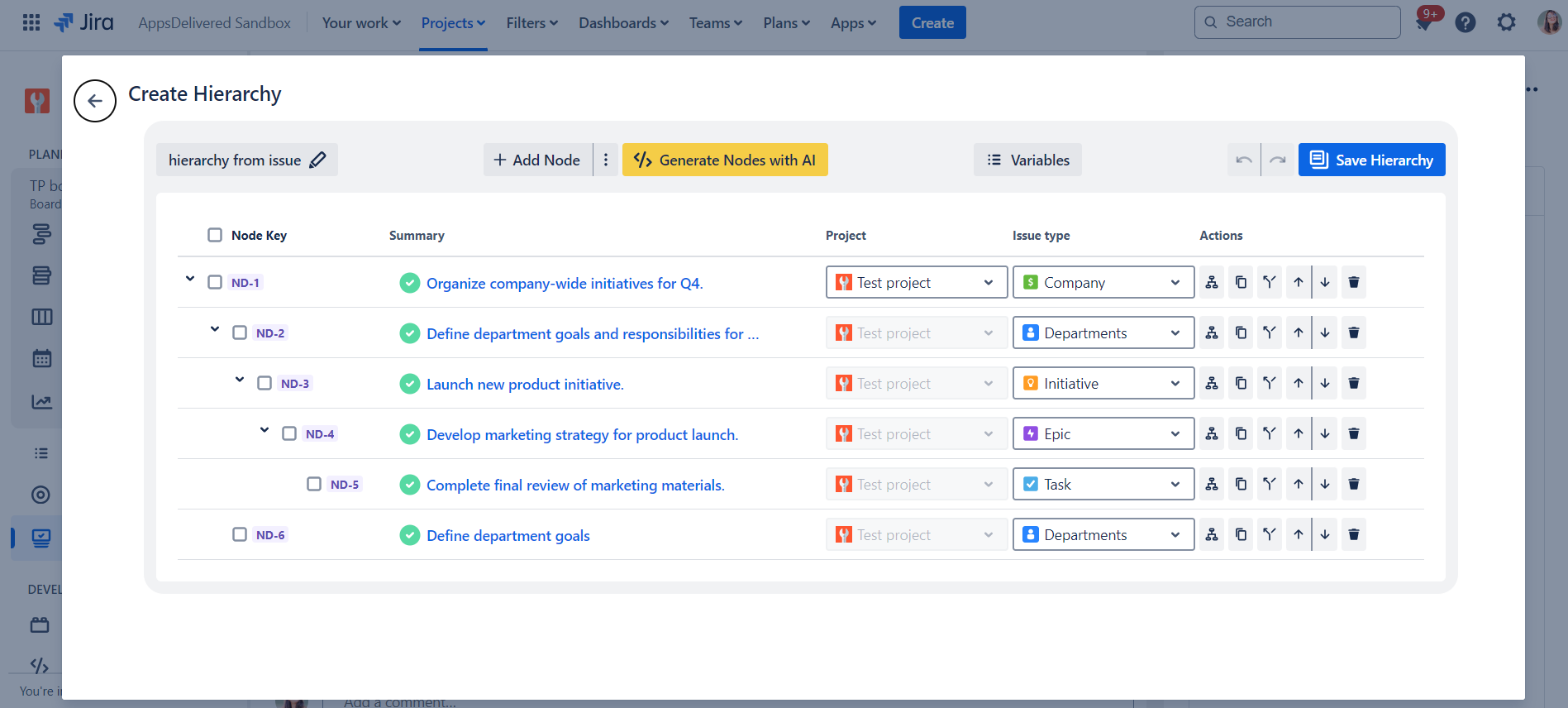1568x708 pixels.
Task: Delete the ND-1 node with trash icon
Action: pos(1353,283)
